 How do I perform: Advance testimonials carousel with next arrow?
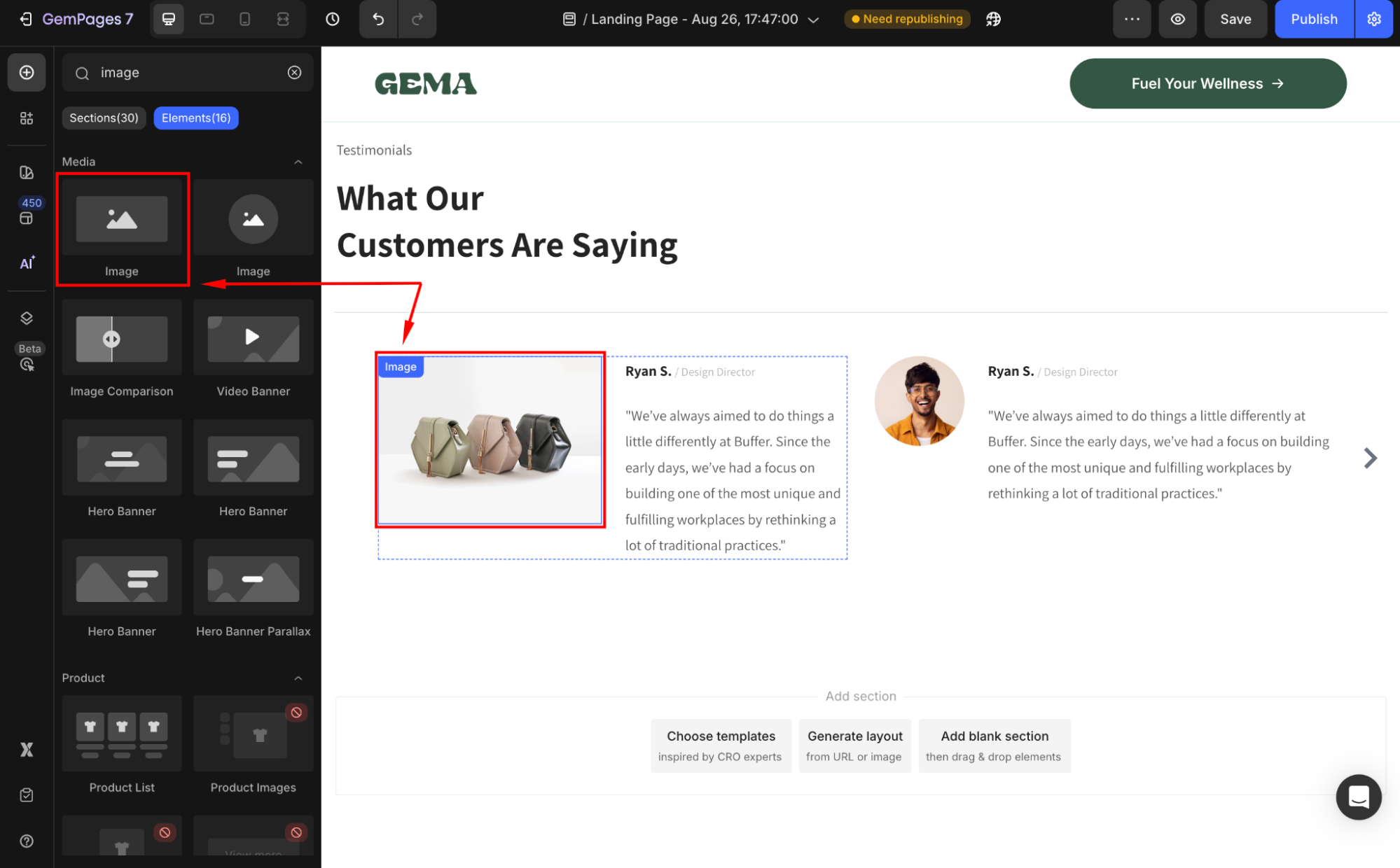[1371, 458]
